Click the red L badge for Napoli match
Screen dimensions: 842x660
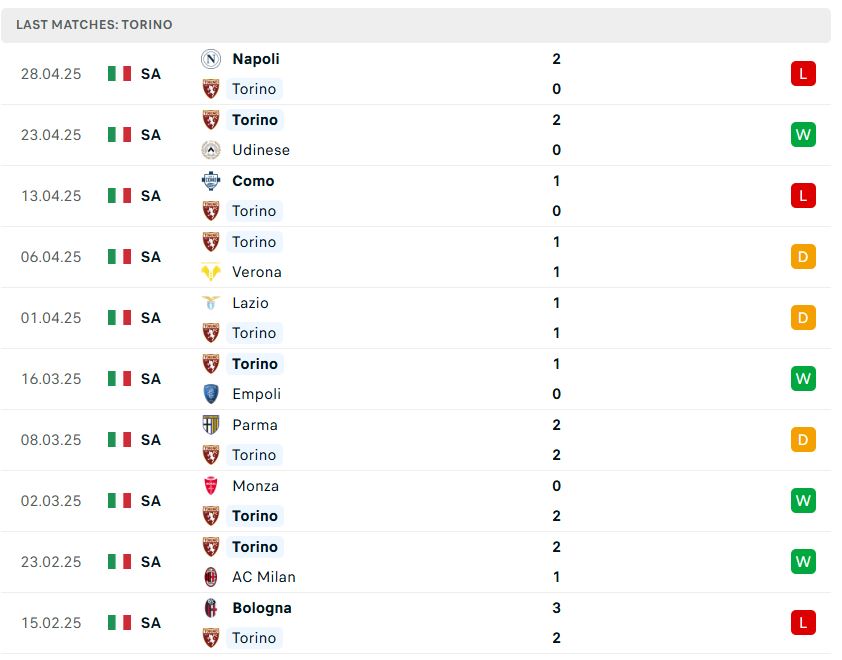(x=803, y=74)
